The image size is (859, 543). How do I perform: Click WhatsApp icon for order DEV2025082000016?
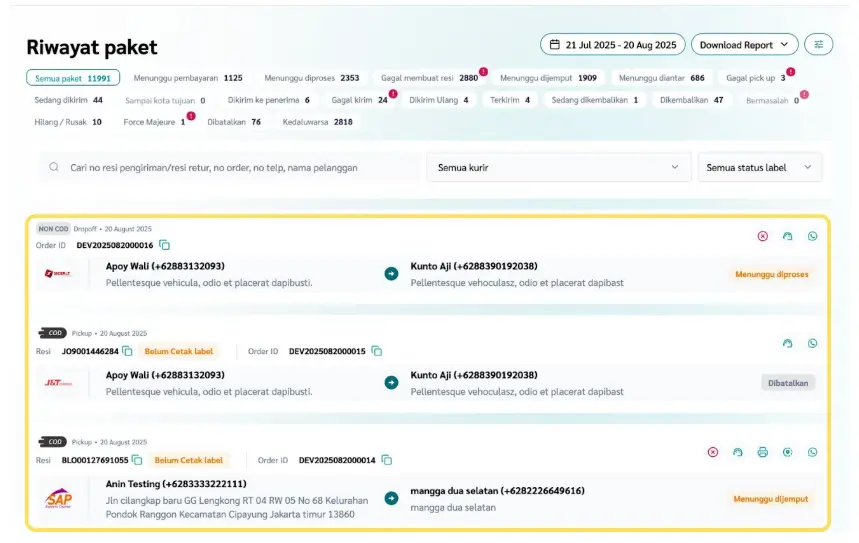coord(812,236)
